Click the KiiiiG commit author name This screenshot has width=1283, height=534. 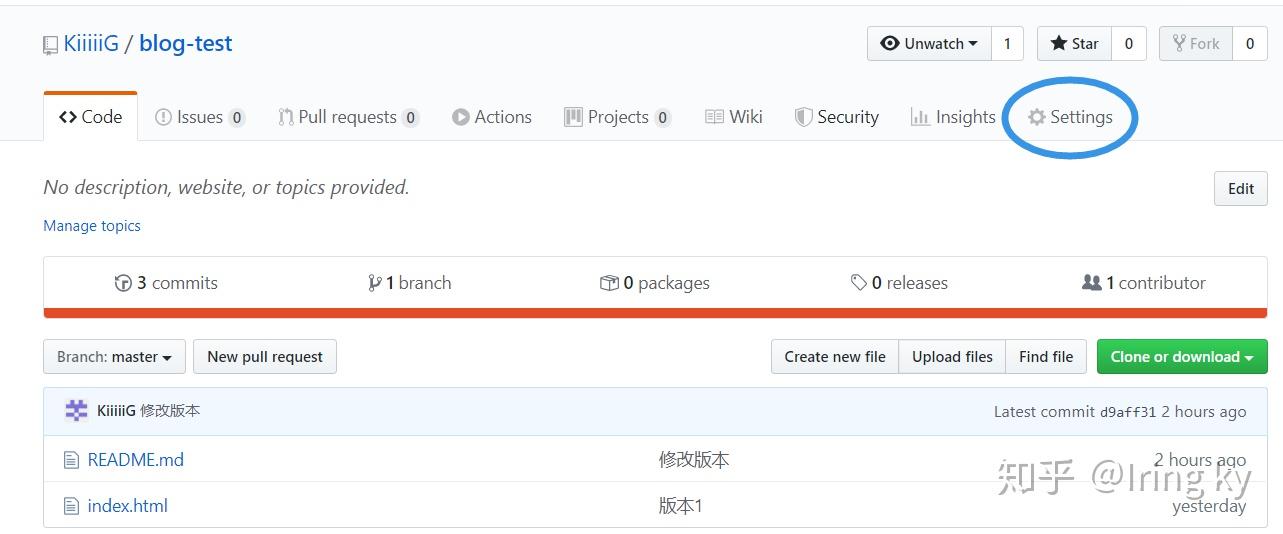coord(116,411)
